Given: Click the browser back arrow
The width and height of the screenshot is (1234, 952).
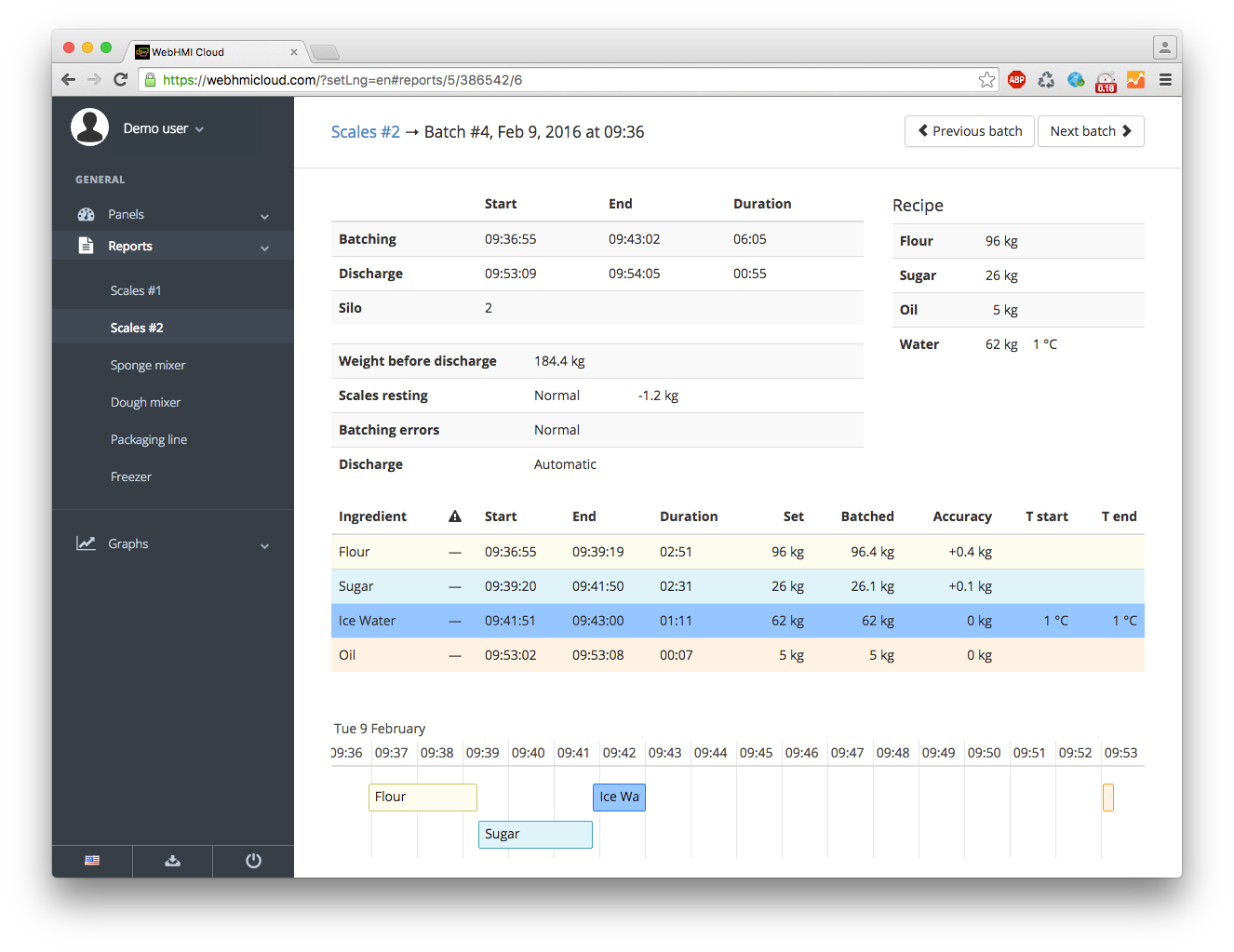Looking at the screenshot, I should (68, 80).
